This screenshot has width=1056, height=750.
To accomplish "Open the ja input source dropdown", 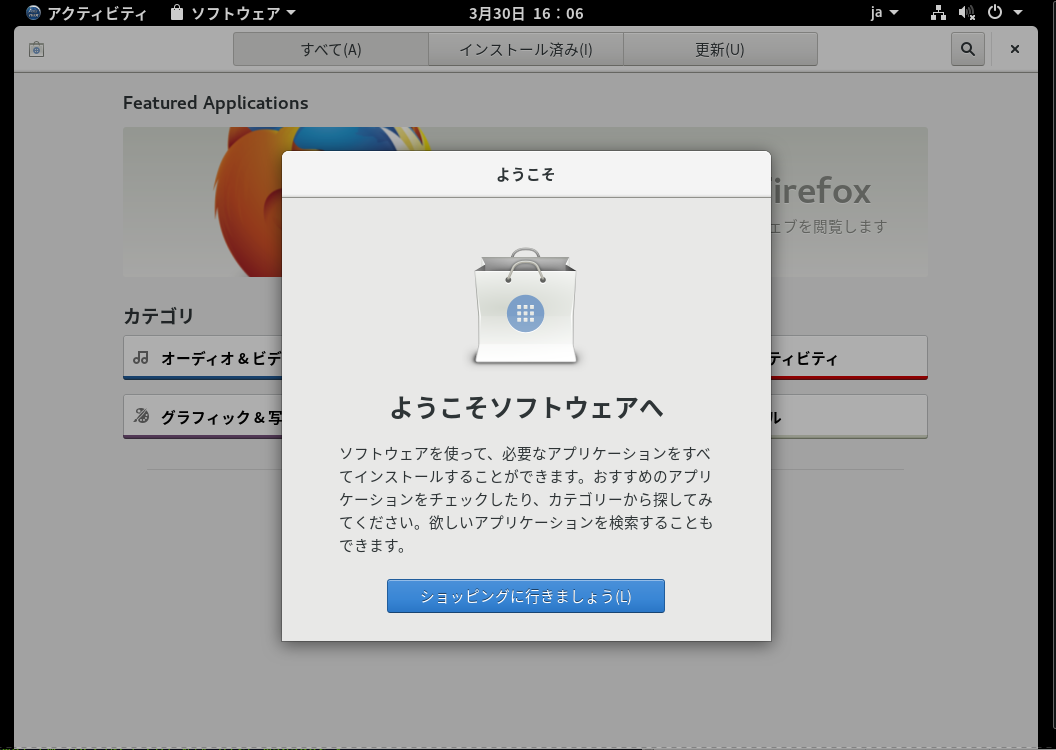I will coord(884,13).
